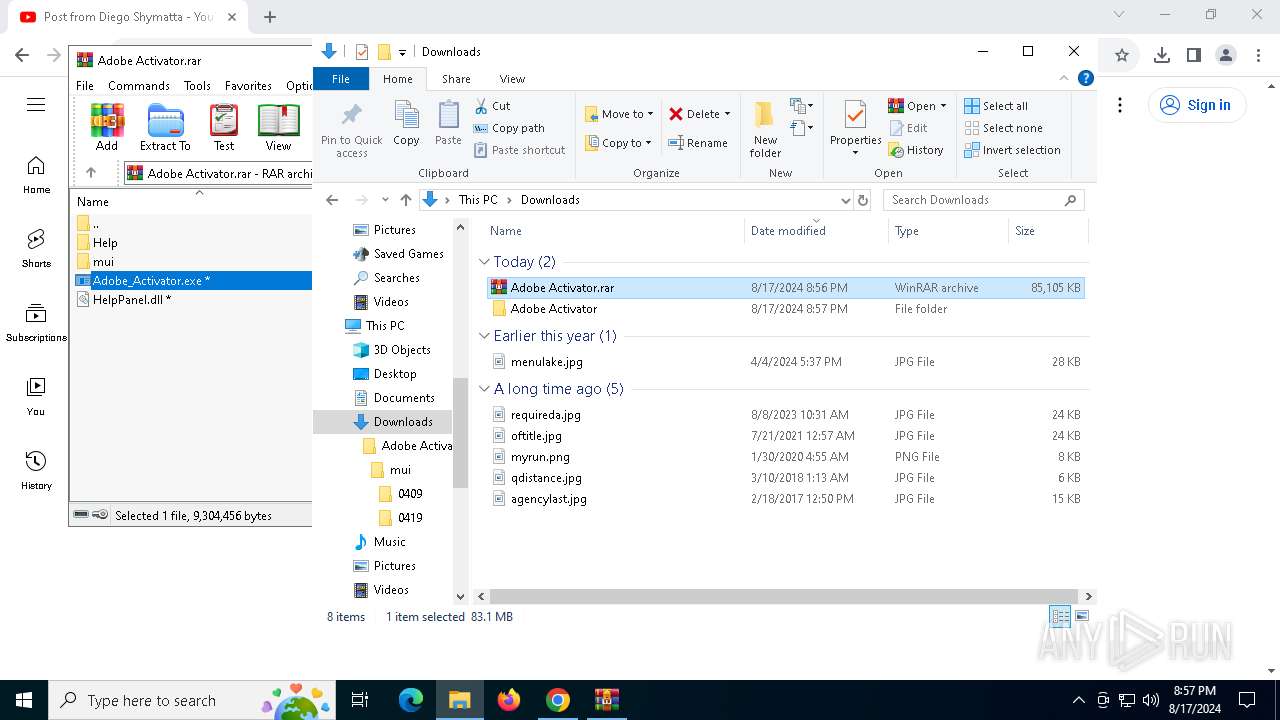Minimize the ribbon chevron
Screen dimensions: 1280x720
(1064, 78)
